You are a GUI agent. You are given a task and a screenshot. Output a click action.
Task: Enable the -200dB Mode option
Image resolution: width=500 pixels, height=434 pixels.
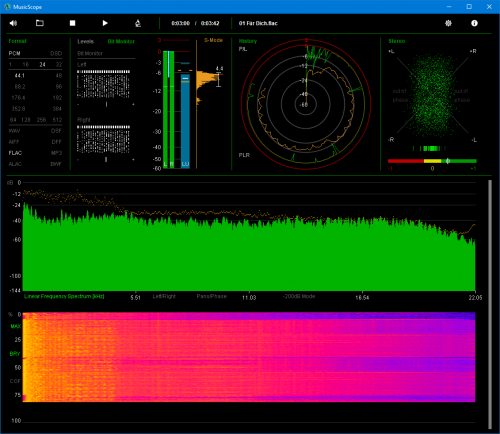(299, 296)
